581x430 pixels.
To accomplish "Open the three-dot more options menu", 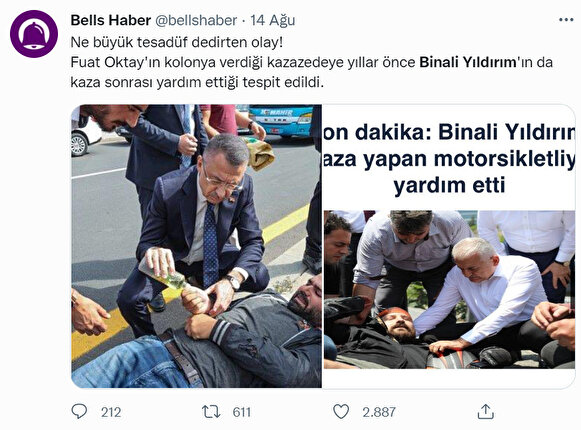I will (566, 20).
